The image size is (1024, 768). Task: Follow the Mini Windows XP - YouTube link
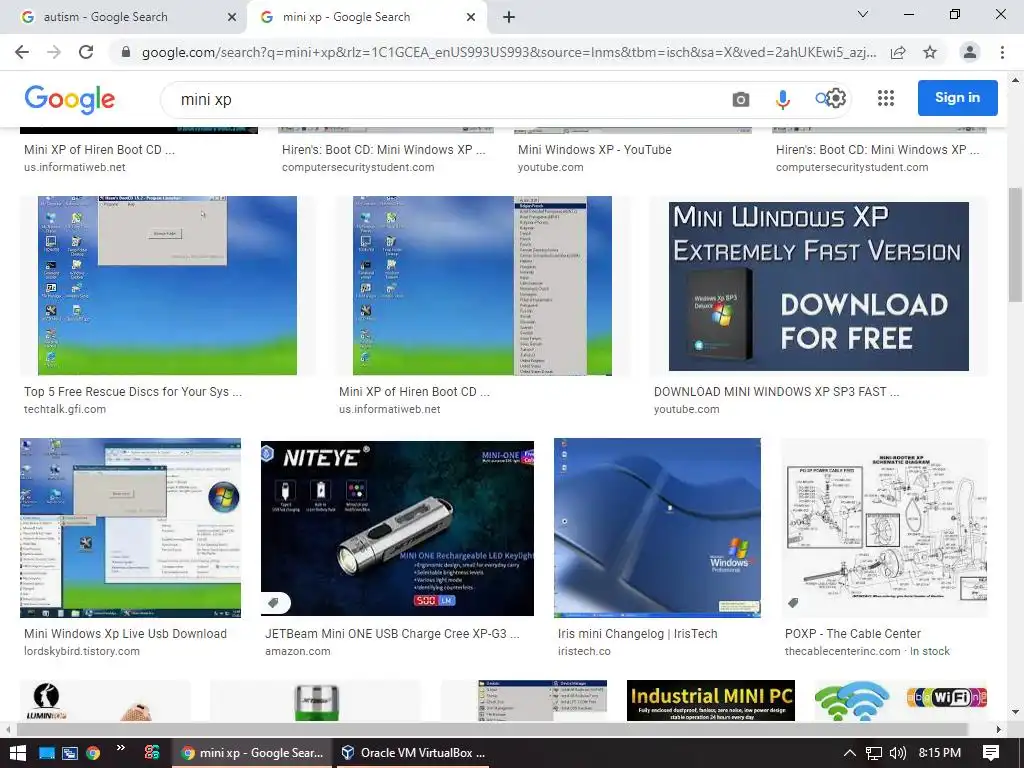[594, 150]
